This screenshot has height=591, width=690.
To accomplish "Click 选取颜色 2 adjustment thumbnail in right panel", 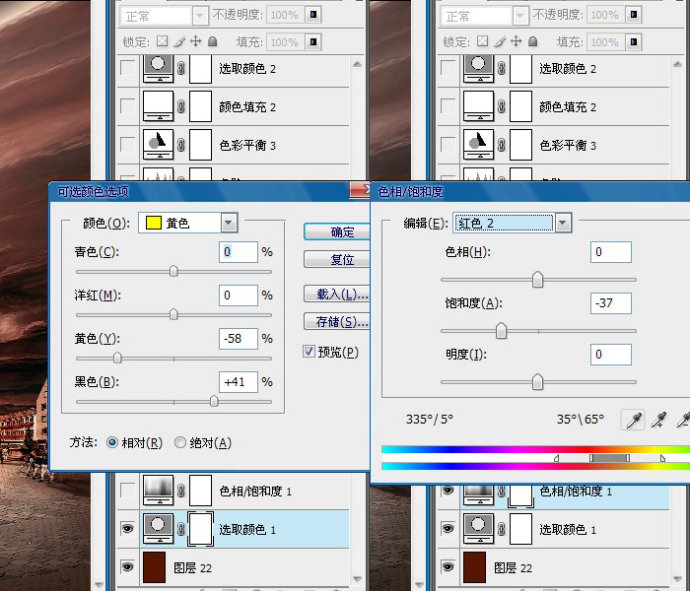I will point(478,68).
